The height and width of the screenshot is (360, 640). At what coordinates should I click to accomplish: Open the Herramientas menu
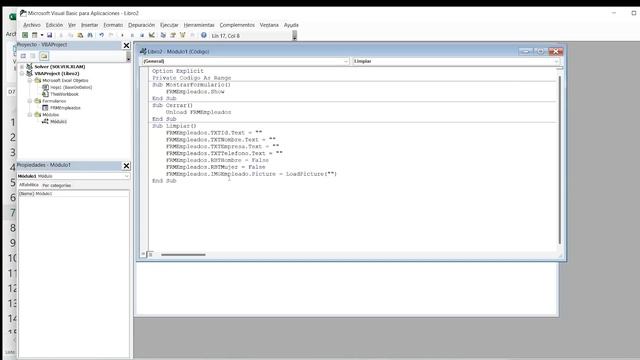(x=199, y=25)
